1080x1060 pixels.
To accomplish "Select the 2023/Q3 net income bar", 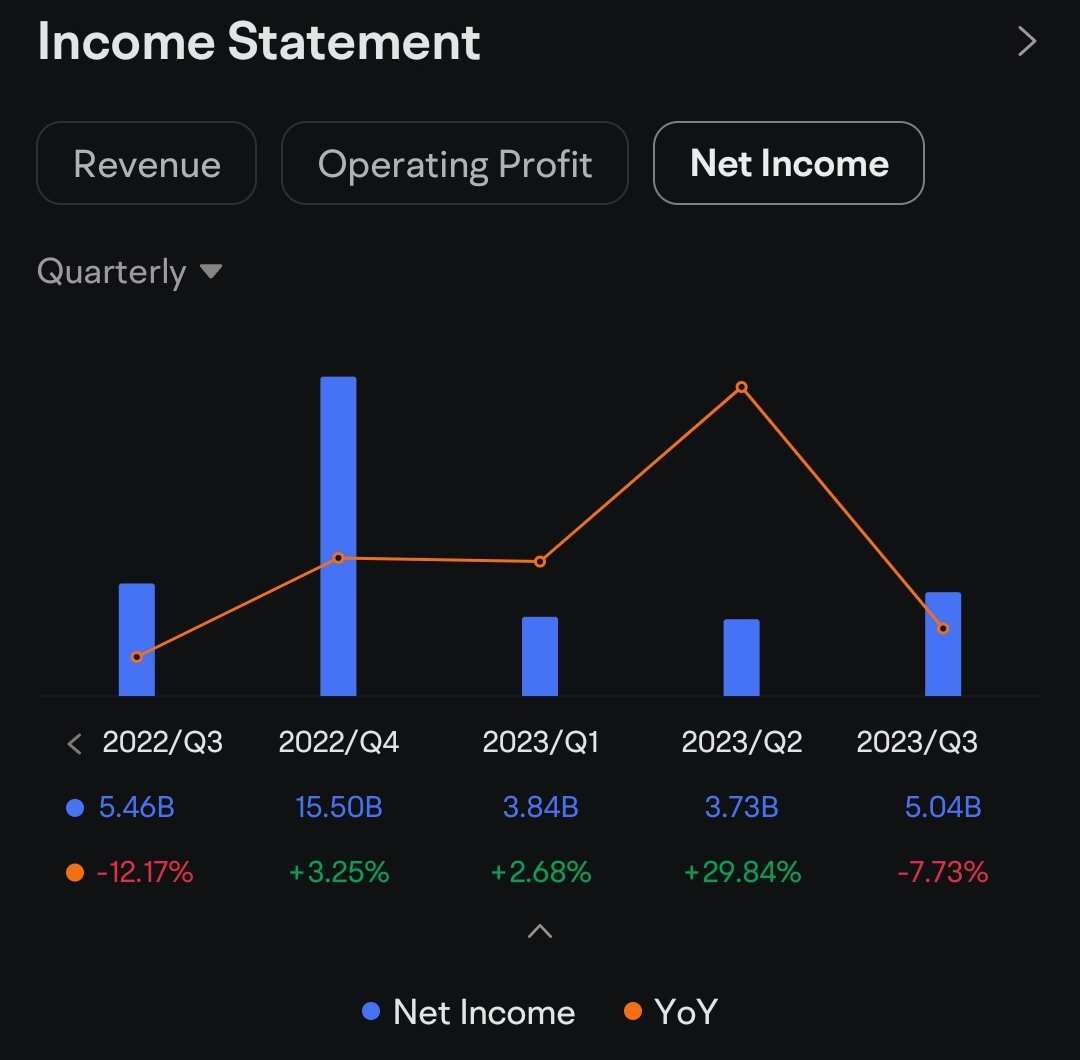I will pos(943,642).
